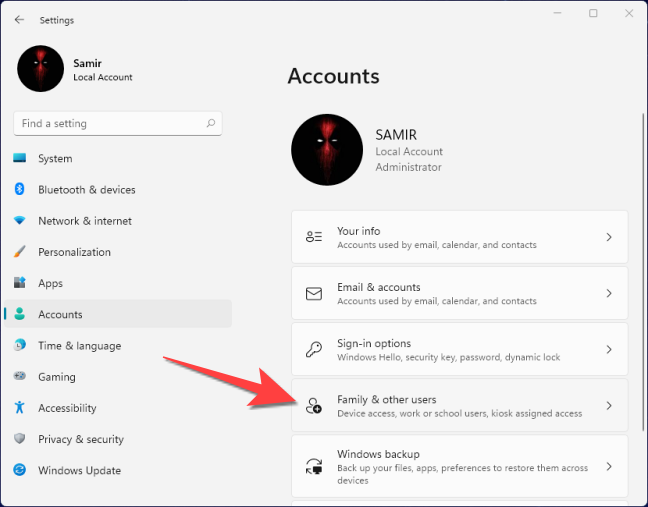The width and height of the screenshot is (648, 507).
Task: Select the Accounts label in sidebar
Action: click(x=60, y=314)
